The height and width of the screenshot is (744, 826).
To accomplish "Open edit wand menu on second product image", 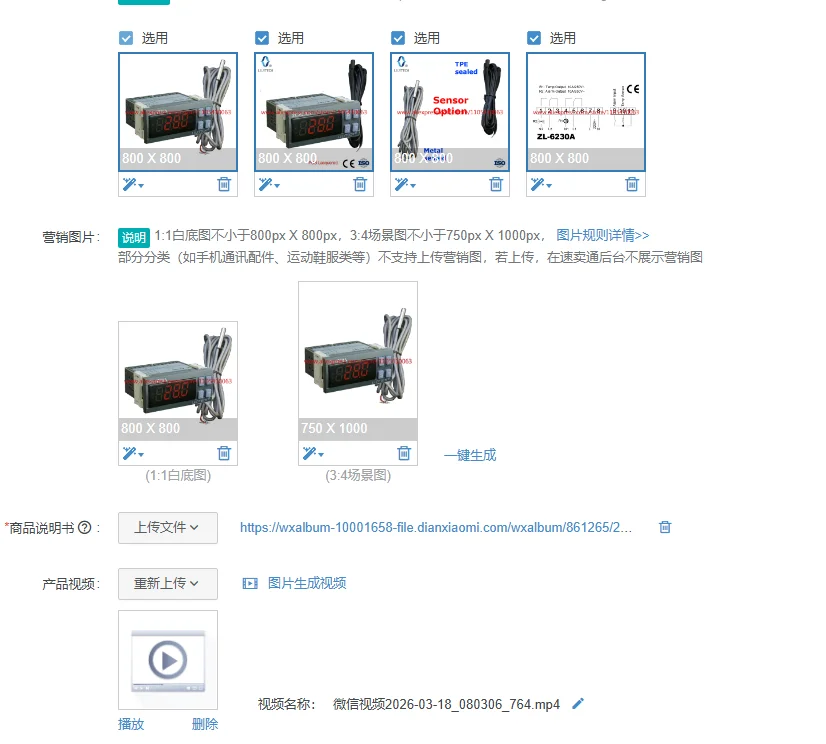I will [269, 184].
